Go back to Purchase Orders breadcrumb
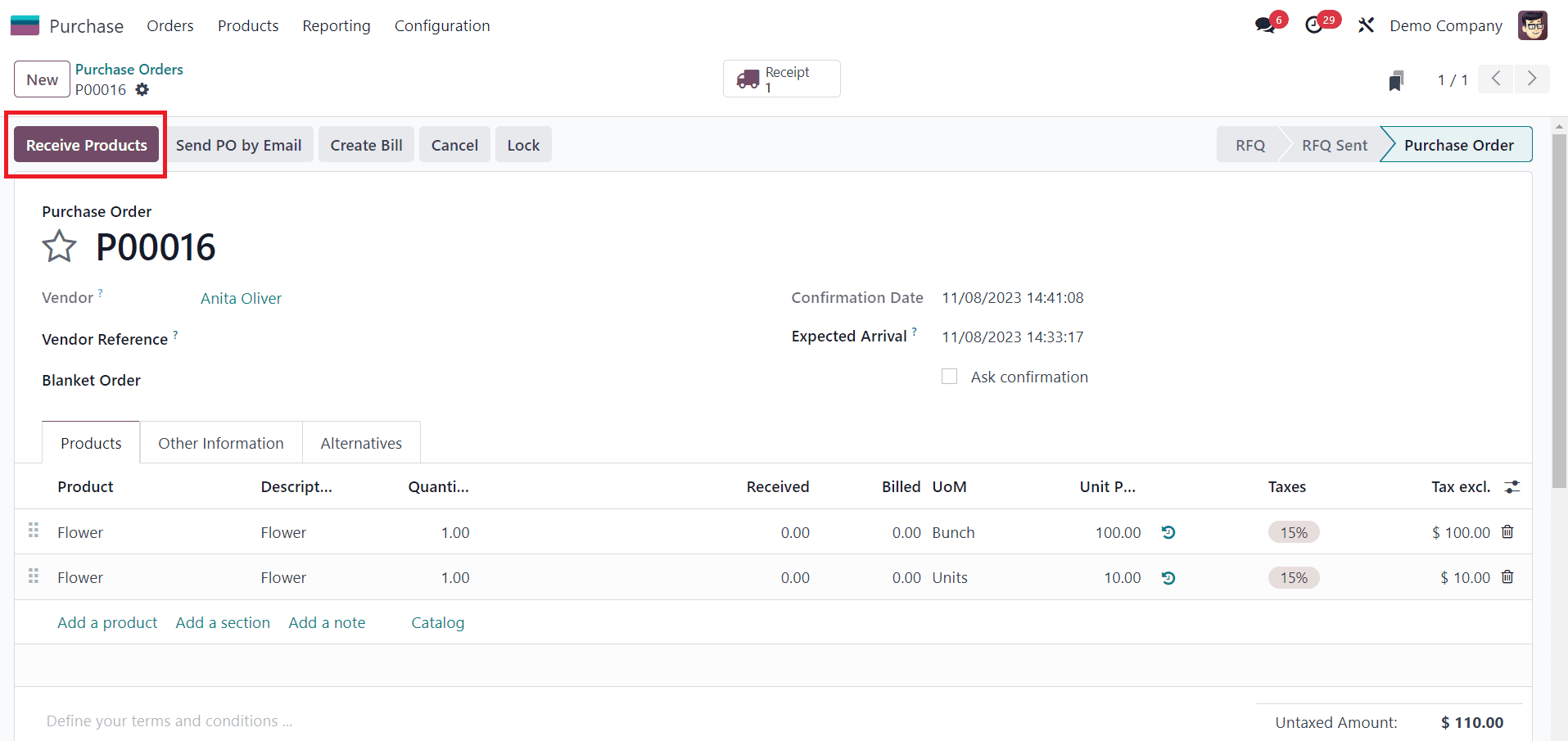 [x=129, y=70]
